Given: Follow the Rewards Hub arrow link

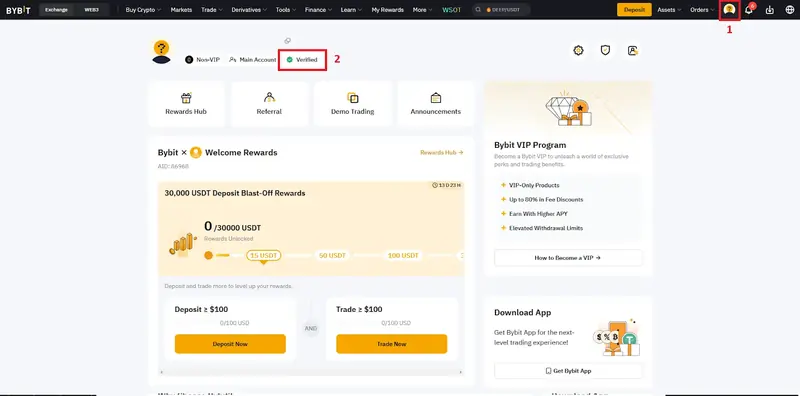Looking at the screenshot, I should coord(442,152).
